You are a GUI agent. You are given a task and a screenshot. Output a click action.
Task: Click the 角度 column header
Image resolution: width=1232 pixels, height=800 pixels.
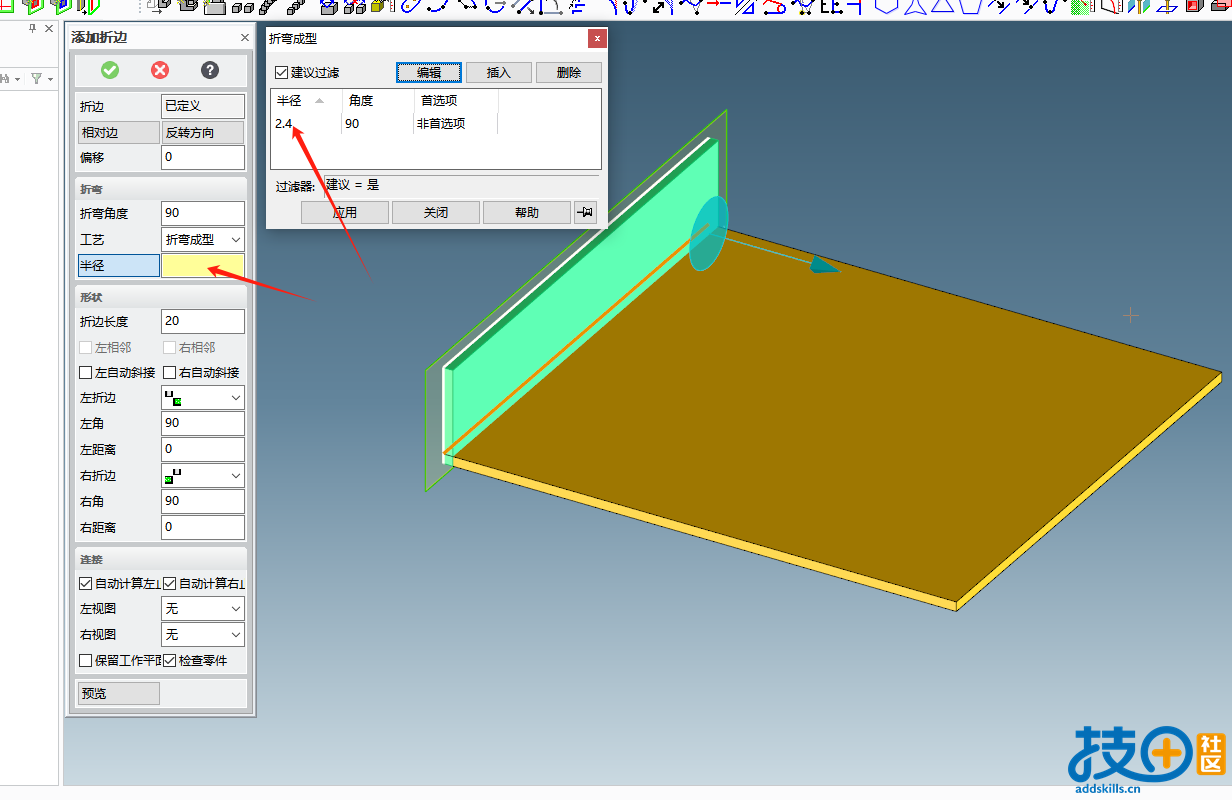[377, 100]
